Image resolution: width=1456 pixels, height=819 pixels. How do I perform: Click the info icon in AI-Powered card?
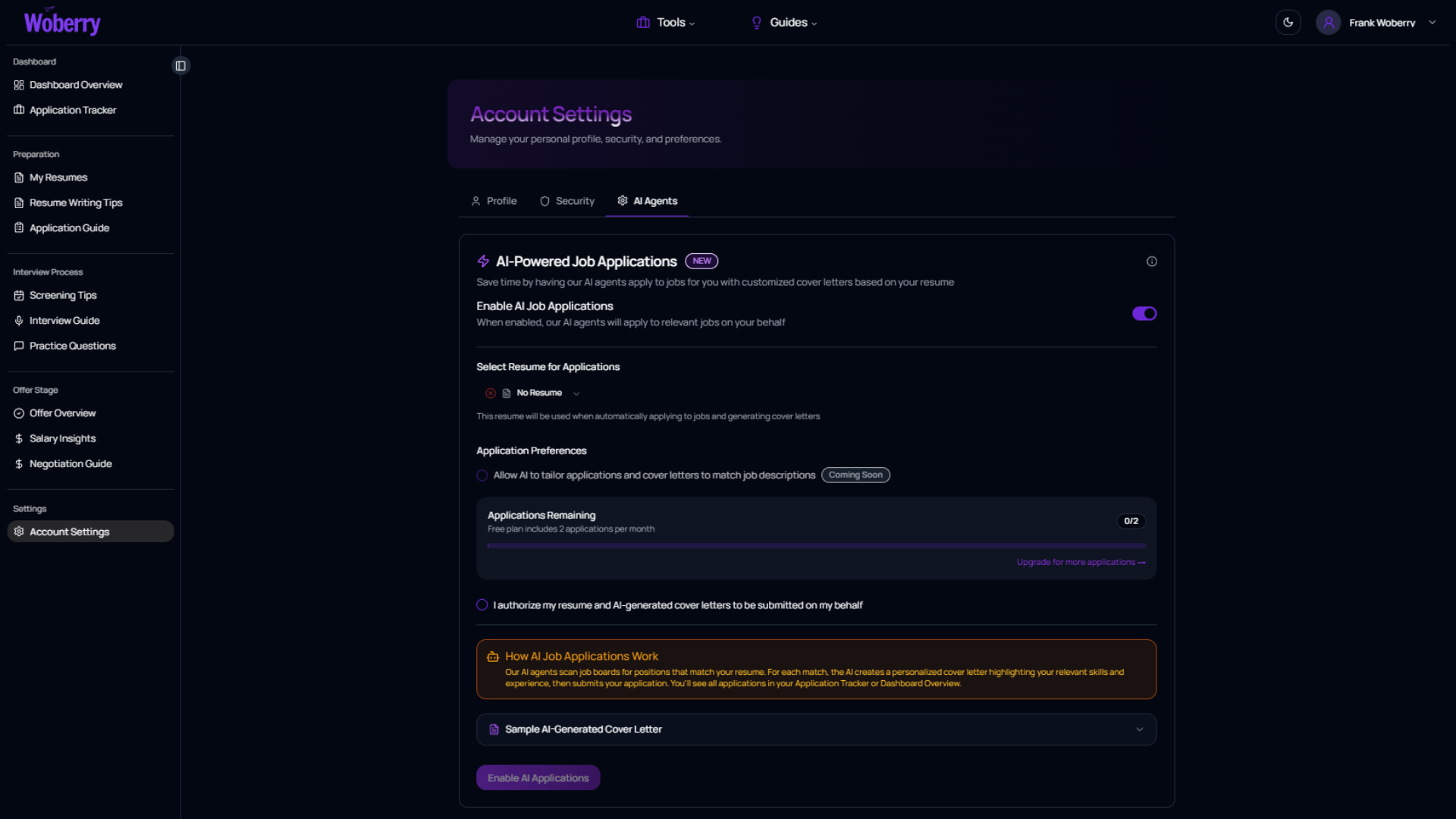(x=1151, y=262)
